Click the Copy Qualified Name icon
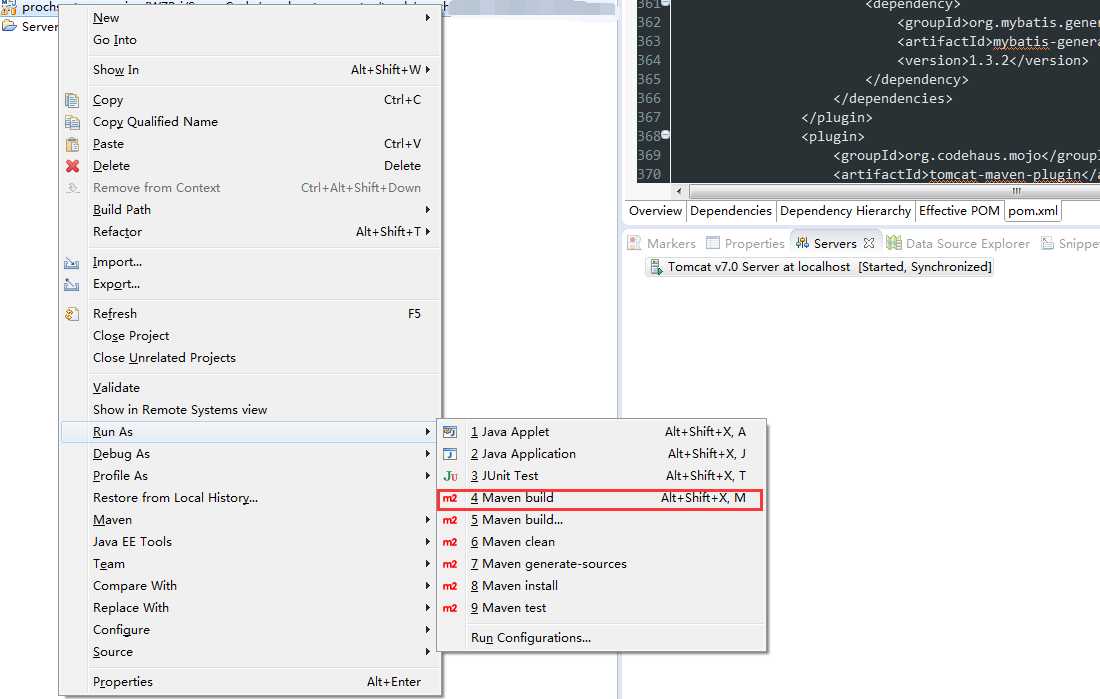The image size is (1100, 699). coord(72,122)
